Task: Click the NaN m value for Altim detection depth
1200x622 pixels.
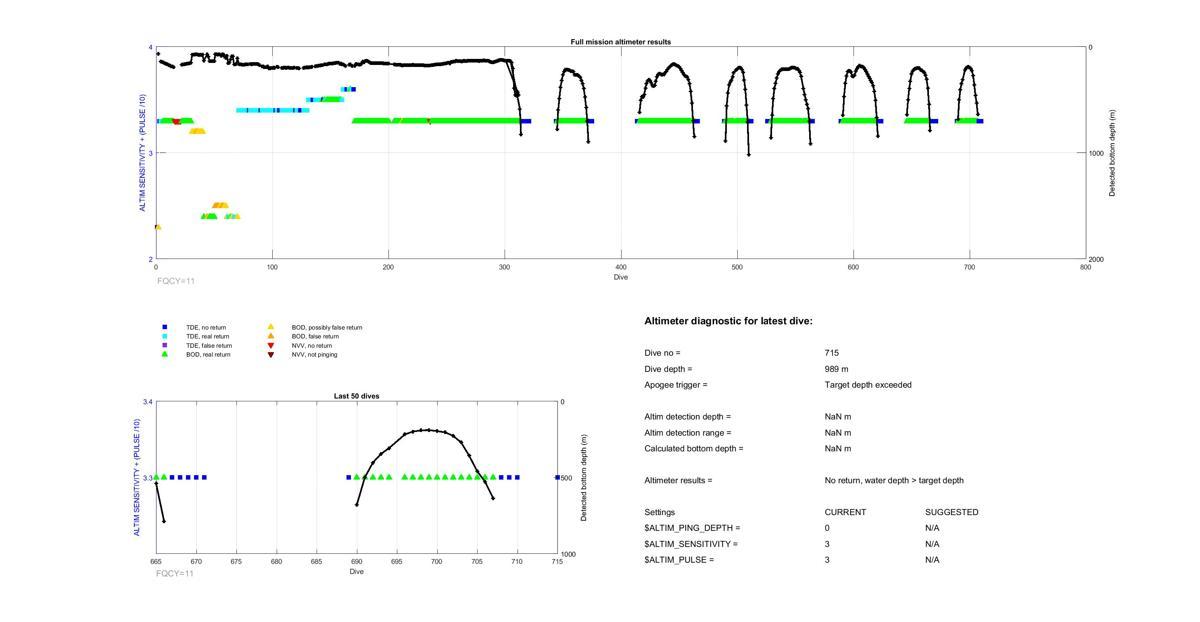Action: 838,417
